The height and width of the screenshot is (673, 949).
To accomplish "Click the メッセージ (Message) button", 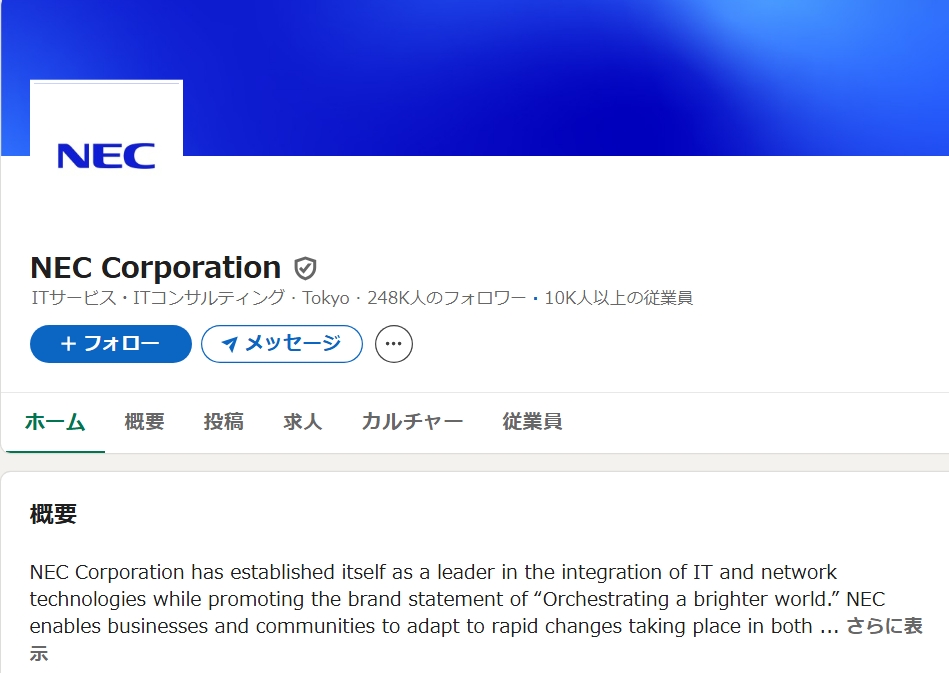I will click(281, 343).
